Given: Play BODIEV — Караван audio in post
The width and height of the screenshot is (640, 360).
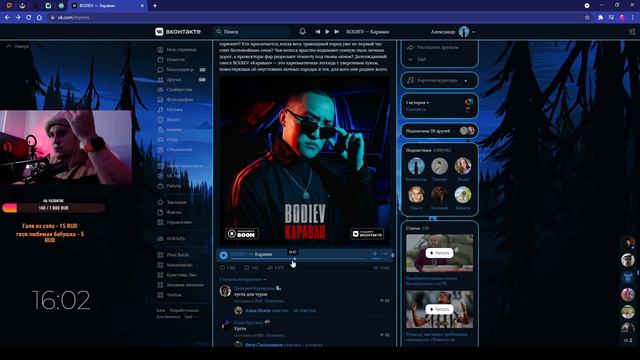Looking at the screenshot, I should (223, 255).
